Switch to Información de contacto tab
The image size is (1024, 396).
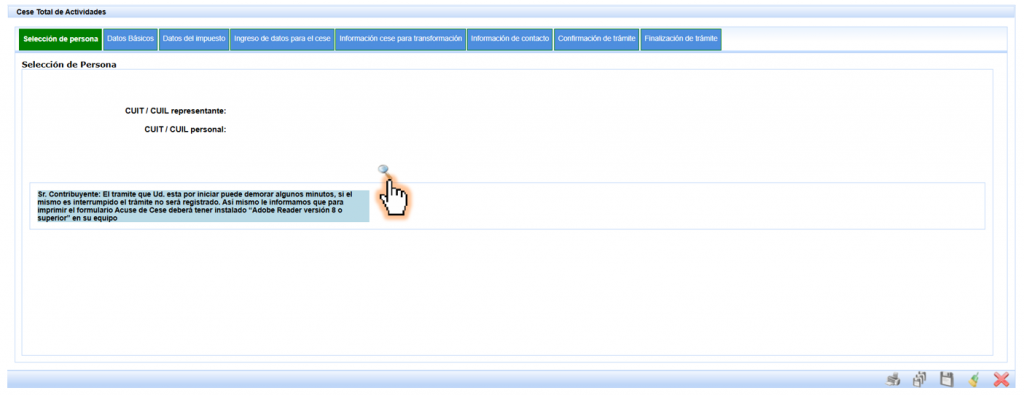[x=510, y=39]
